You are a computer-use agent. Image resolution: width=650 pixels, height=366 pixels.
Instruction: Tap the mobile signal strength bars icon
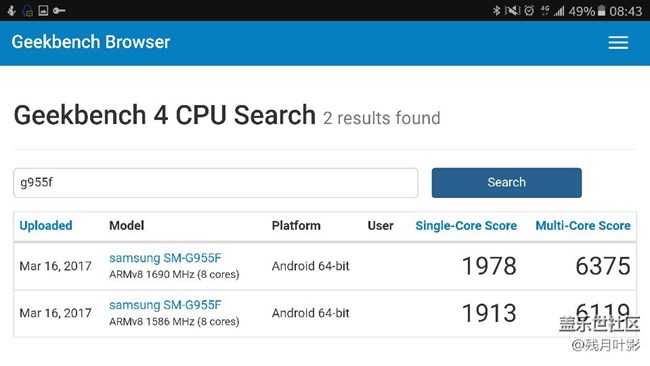coord(559,11)
